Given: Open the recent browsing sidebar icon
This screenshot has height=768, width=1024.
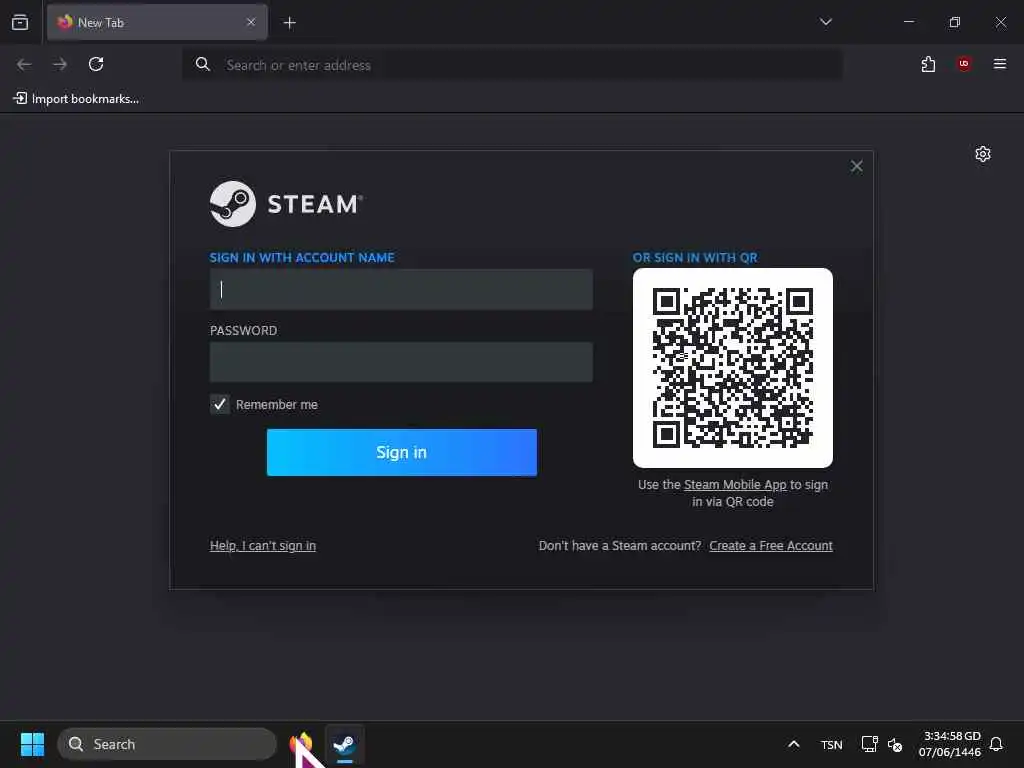Looking at the screenshot, I should (x=20, y=22).
